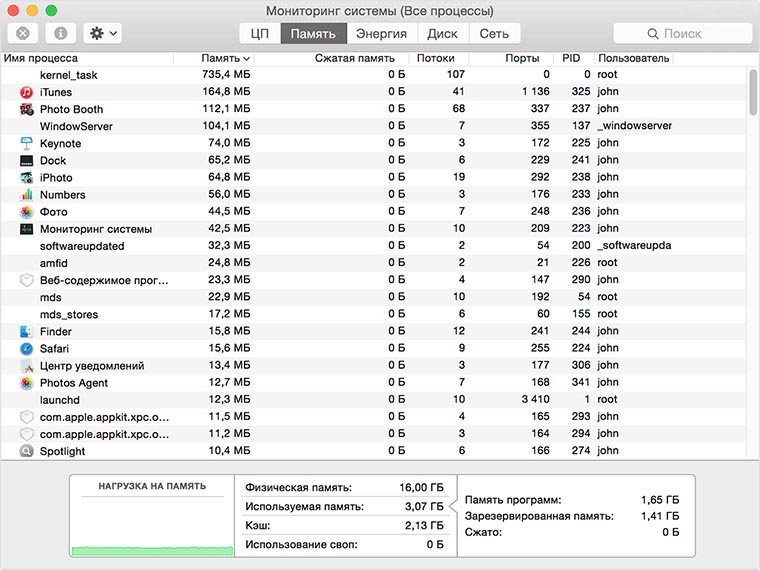Sort by PID column header

[x=574, y=58]
